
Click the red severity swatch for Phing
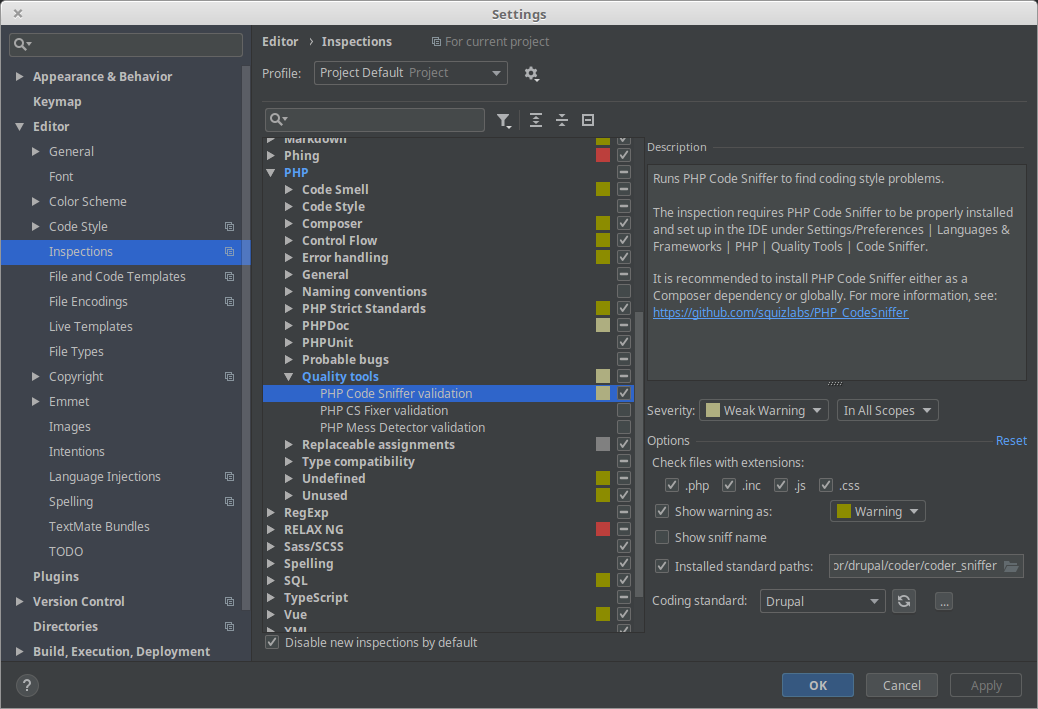(602, 155)
